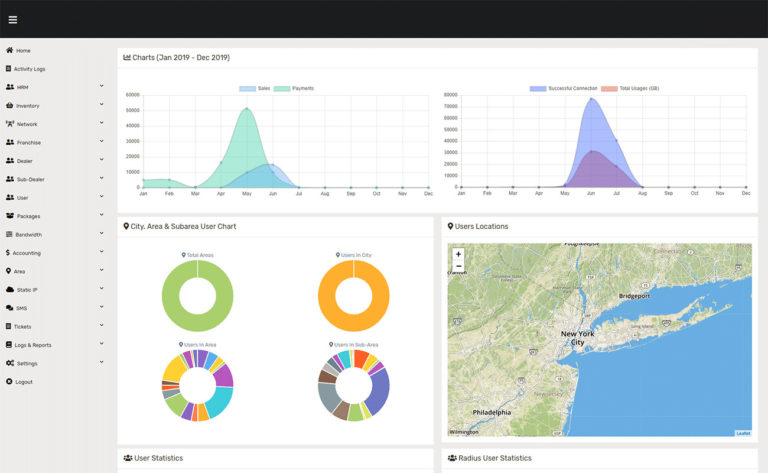Expand the Bandwidth menu chevron

101,233
